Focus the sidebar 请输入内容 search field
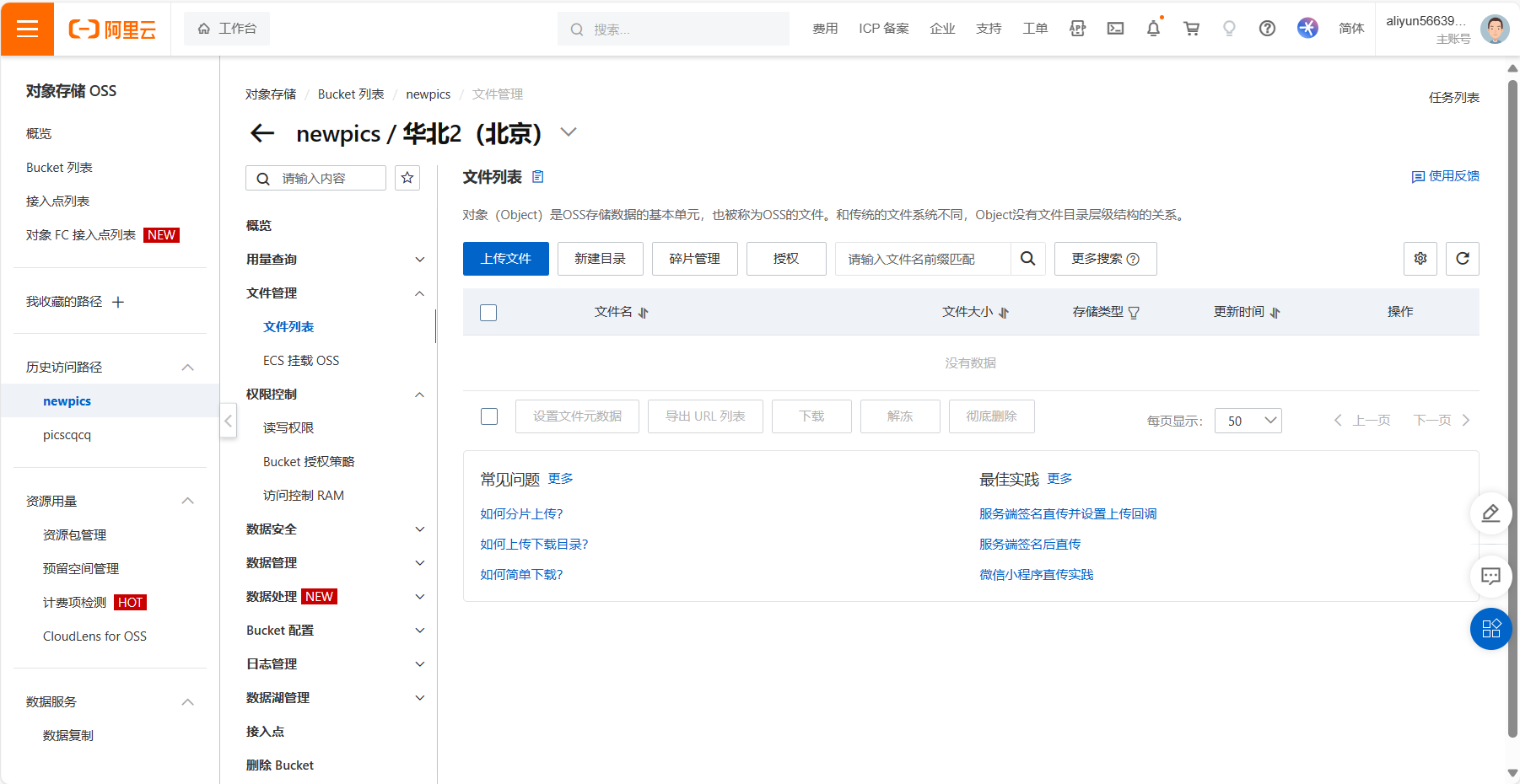Viewport: 1520px width, 784px height. point(315,178)
